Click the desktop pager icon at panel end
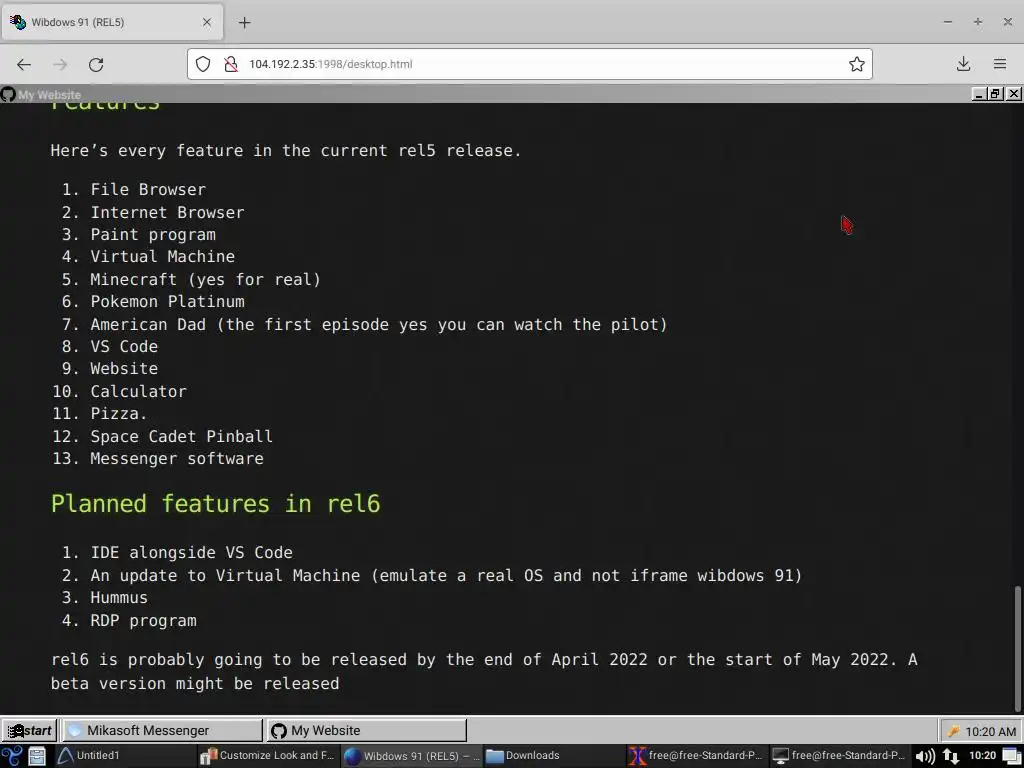 click(1012, 756)
